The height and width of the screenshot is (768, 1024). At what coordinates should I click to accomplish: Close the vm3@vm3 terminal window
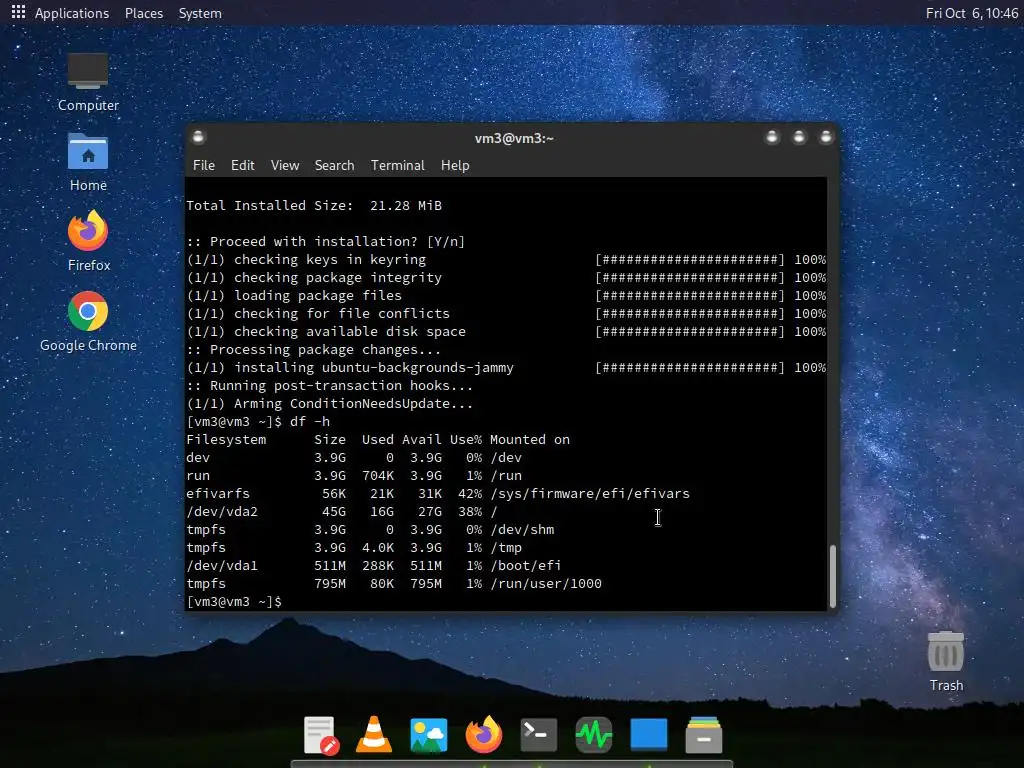pos(825,137)
